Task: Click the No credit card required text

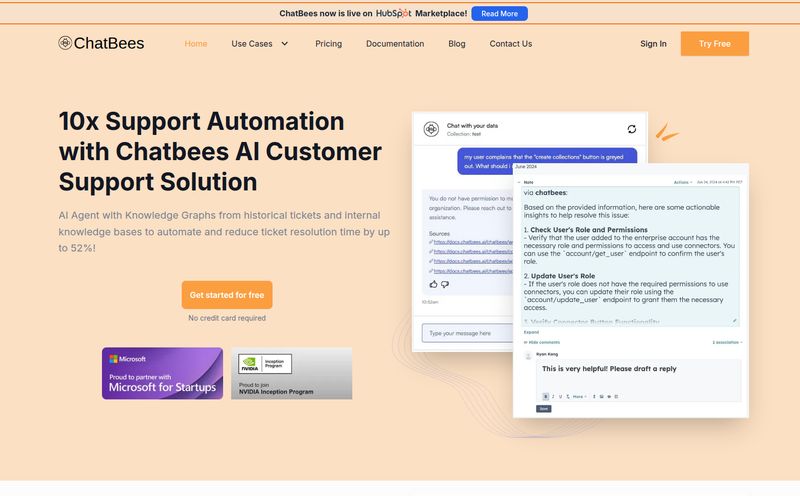Action: pos(227,318)
